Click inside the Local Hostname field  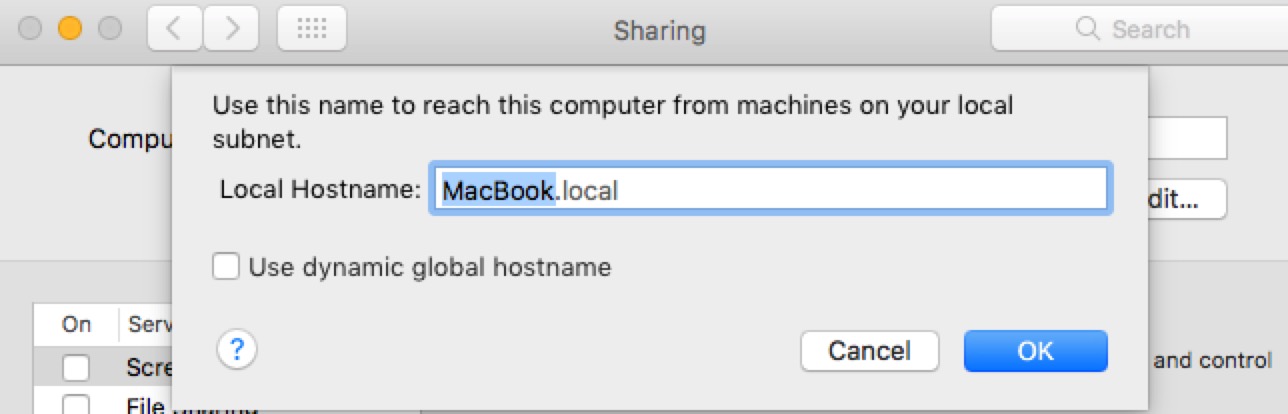(769, 189)
